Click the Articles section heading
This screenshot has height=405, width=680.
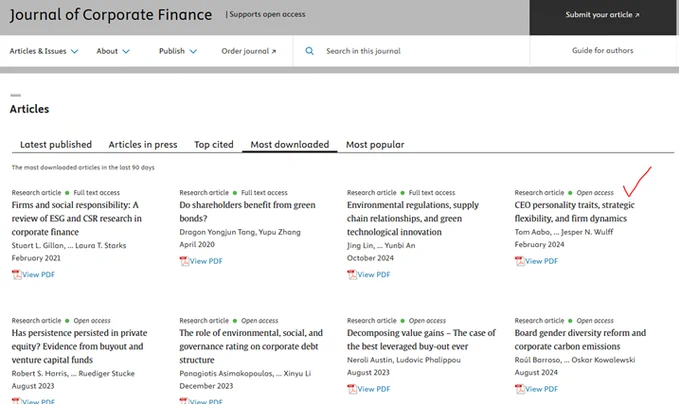pyautogui.click(x=29, y=109)
